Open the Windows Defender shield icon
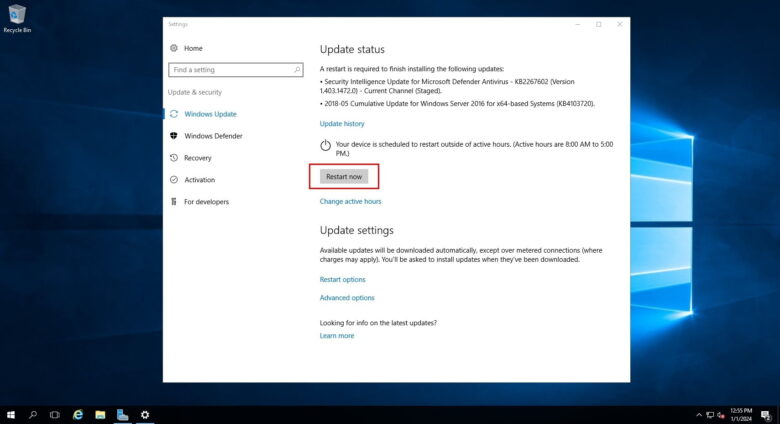 pyautogui.click(x=174, y=136)
